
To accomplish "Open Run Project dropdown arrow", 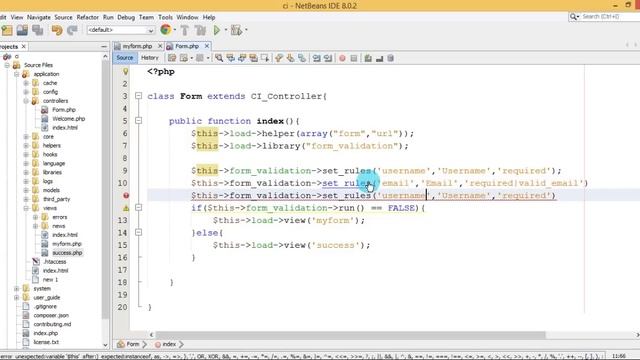I will 225,30.
